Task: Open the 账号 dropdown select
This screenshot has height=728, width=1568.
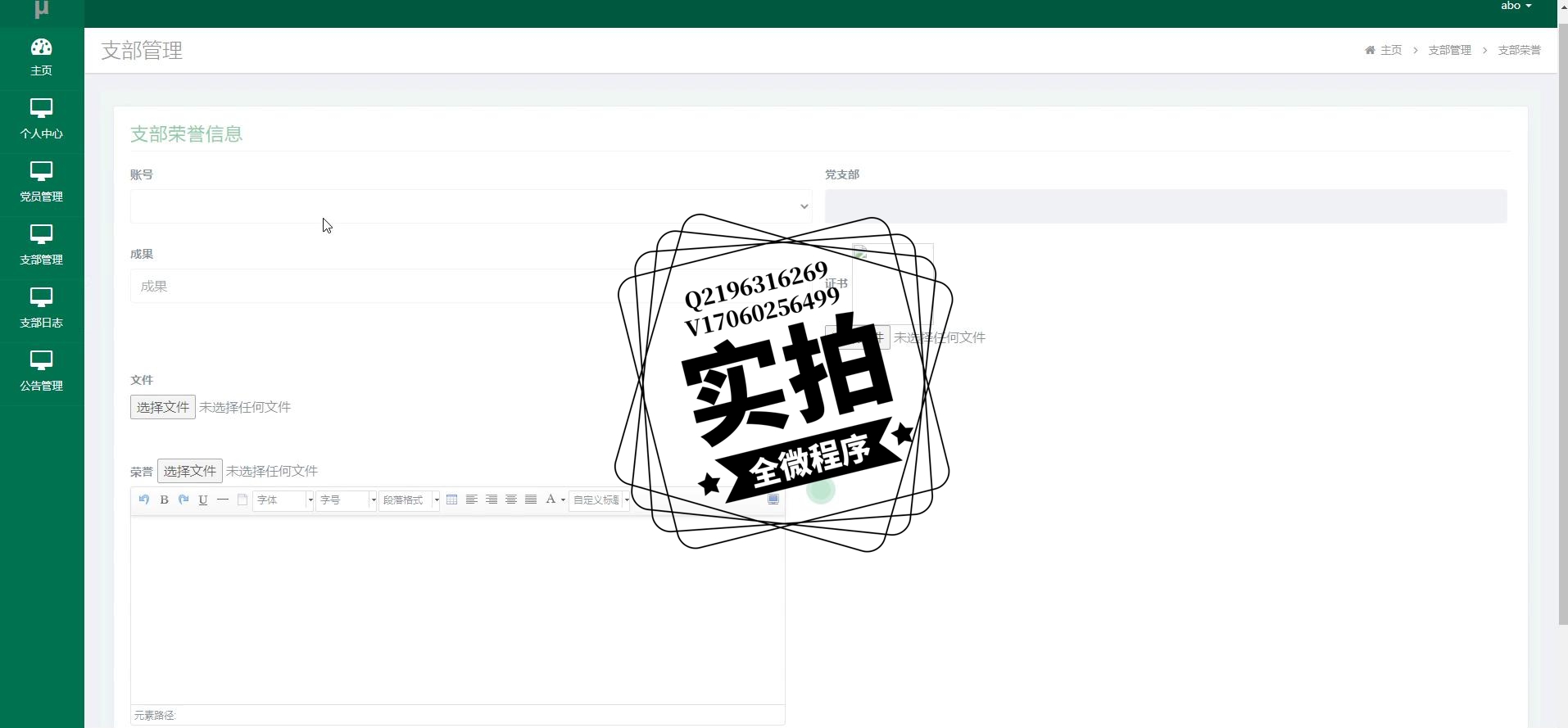Action: coord(471,206)
